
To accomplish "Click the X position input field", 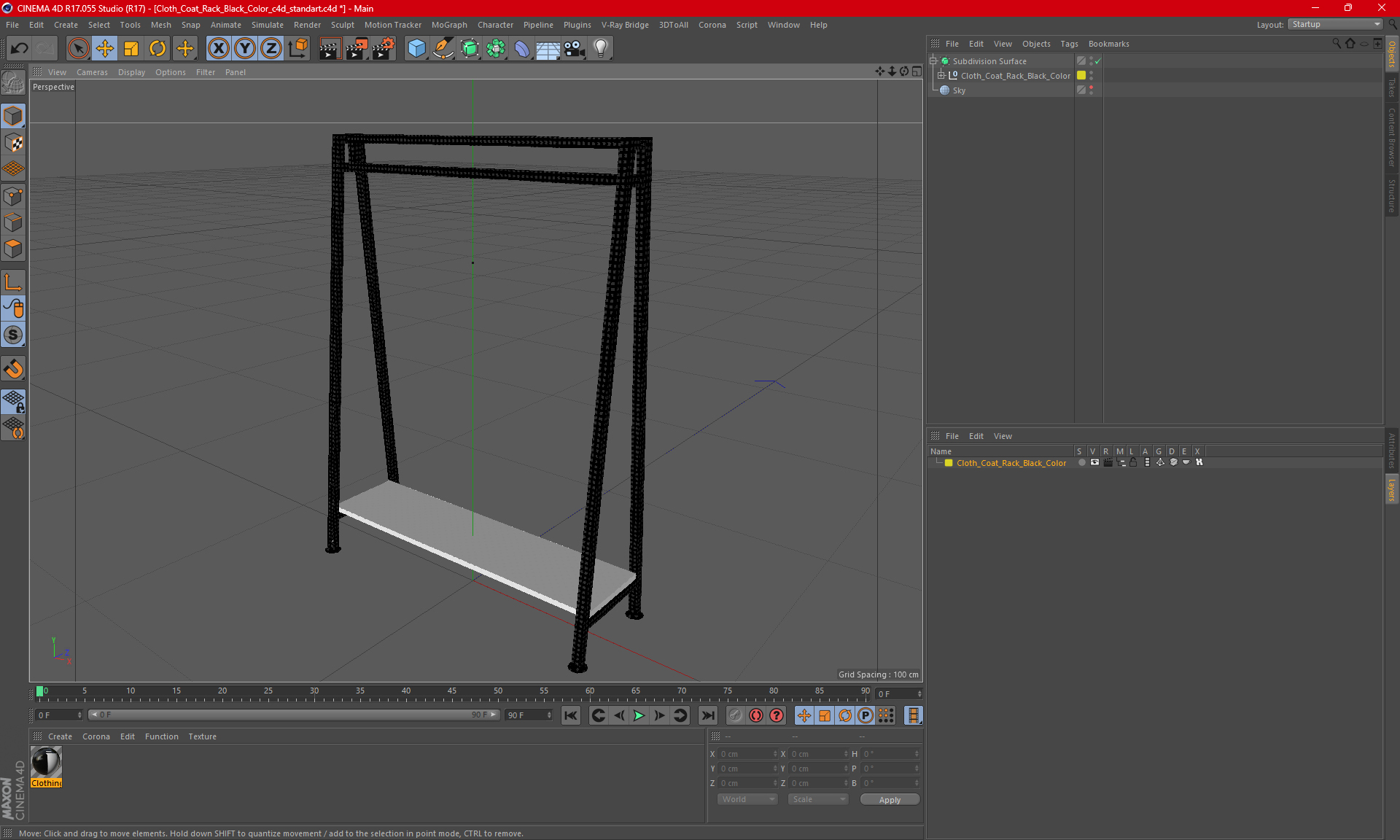I will pos(748,754).
